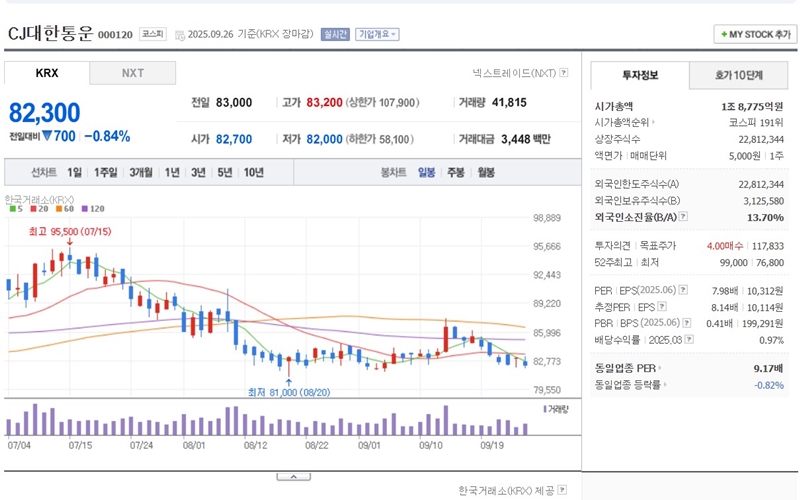The image size is (800, 500).
Task: Click the 9.17배 industry PER value
Action: (768, 368)
